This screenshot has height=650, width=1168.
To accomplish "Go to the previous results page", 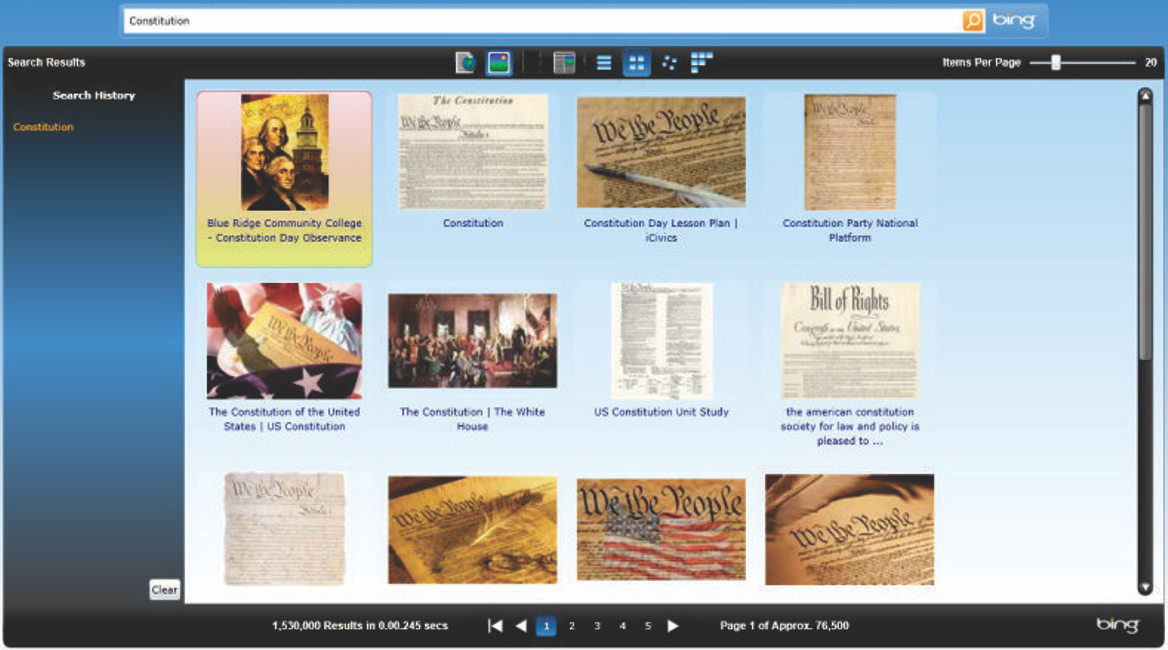I will [520, 626].
